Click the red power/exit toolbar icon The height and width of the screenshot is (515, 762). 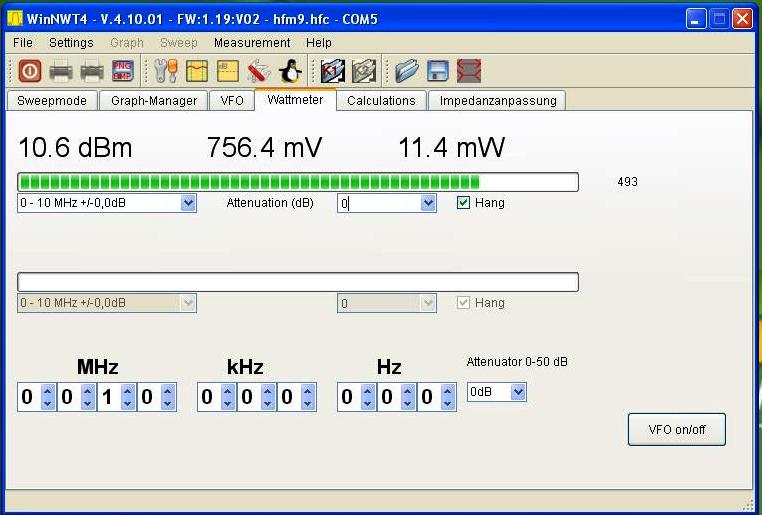point(30,71)
